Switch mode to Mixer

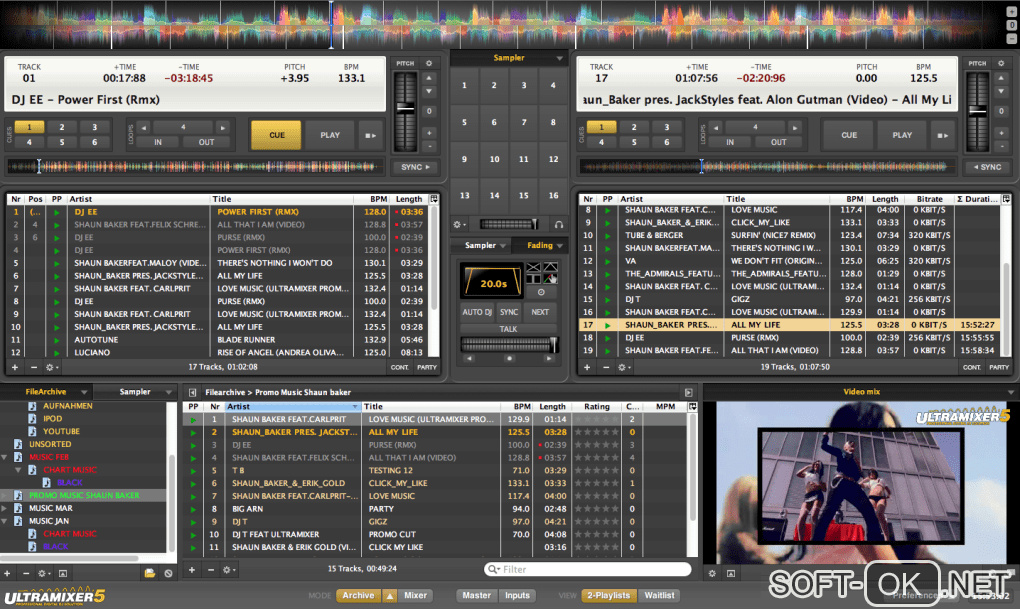point(415,595)
